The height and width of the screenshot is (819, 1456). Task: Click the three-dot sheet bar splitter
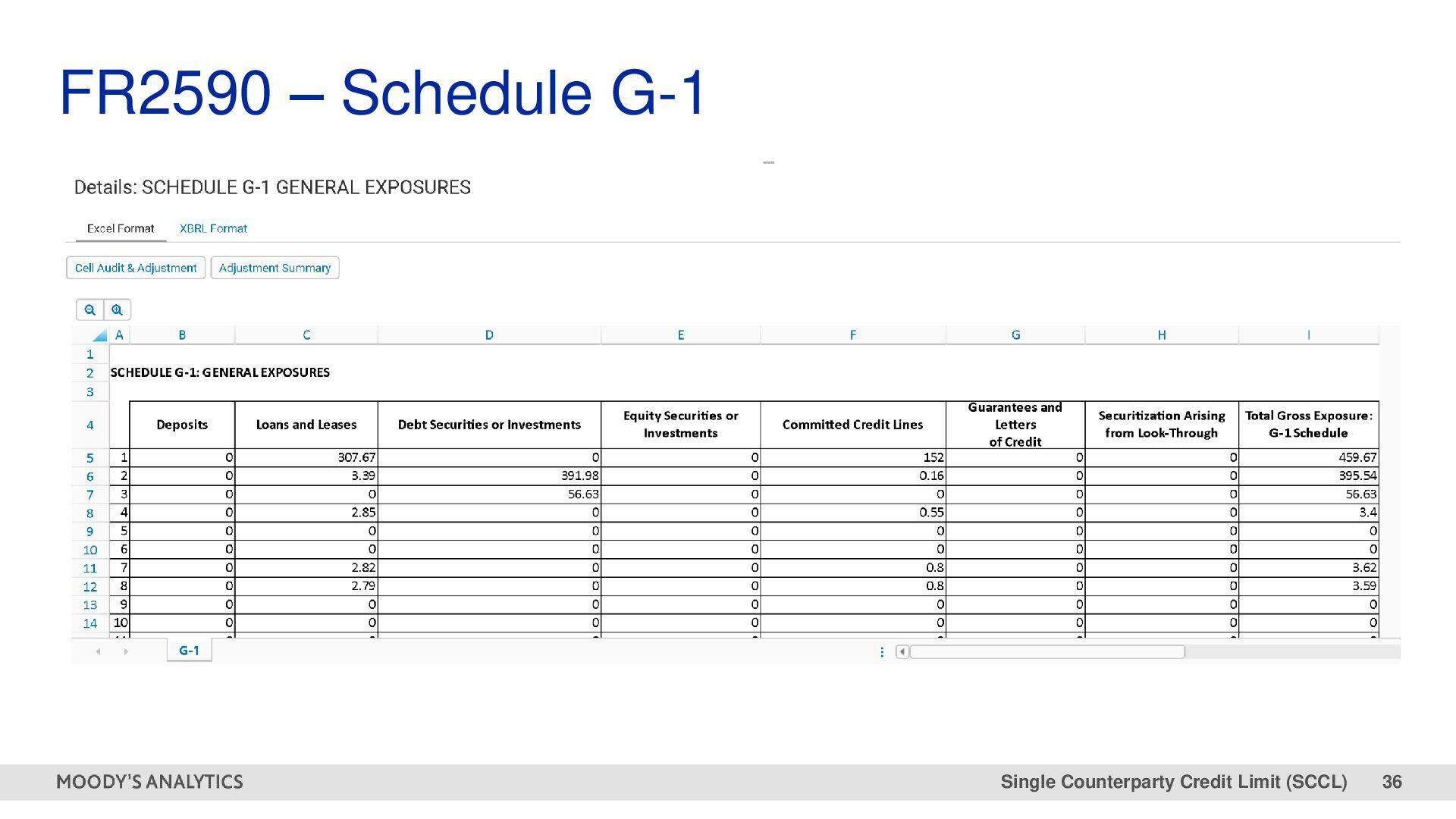pos(881,651)
